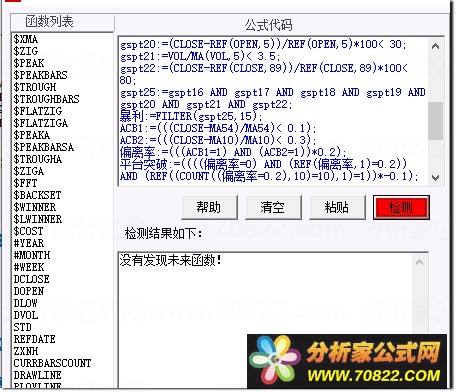Click the result box's up scroll arrow

coord(420,262)
